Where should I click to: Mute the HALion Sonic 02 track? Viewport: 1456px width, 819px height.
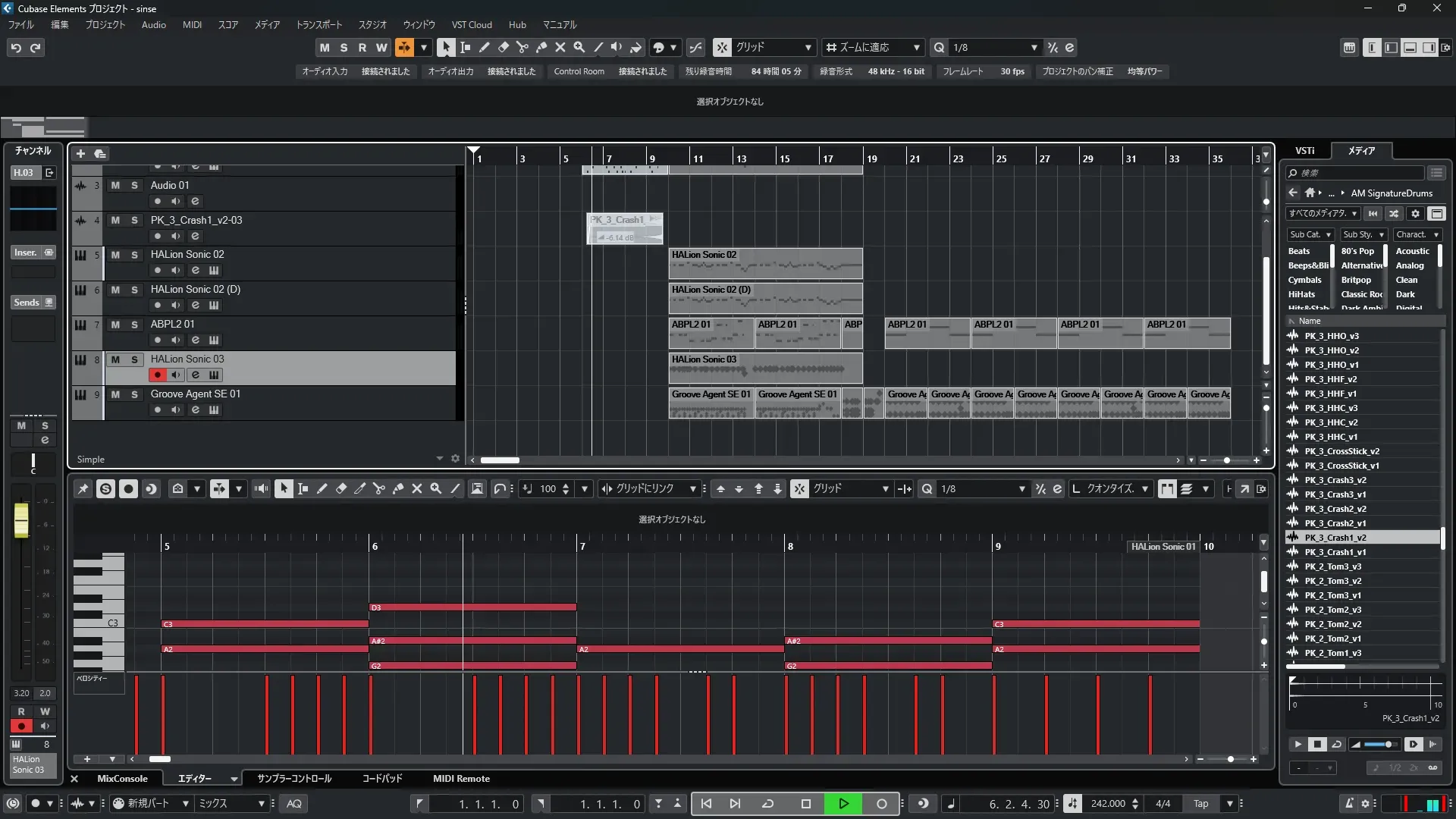[115, 255]
